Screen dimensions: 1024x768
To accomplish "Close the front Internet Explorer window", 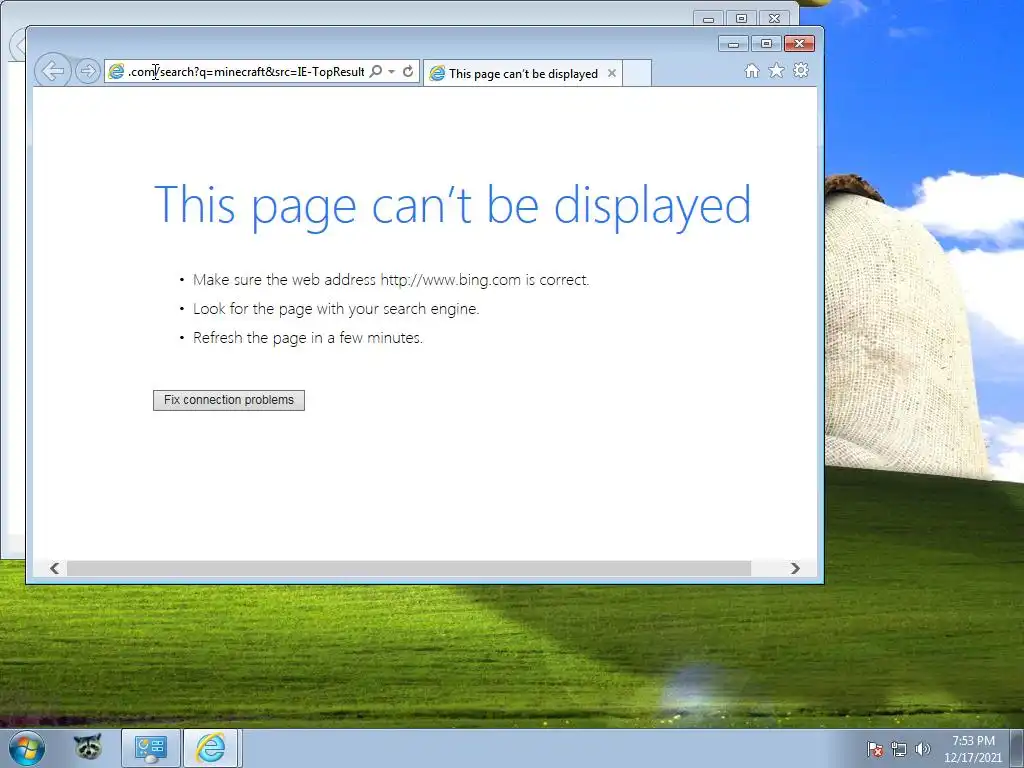I will coord(799,44).
